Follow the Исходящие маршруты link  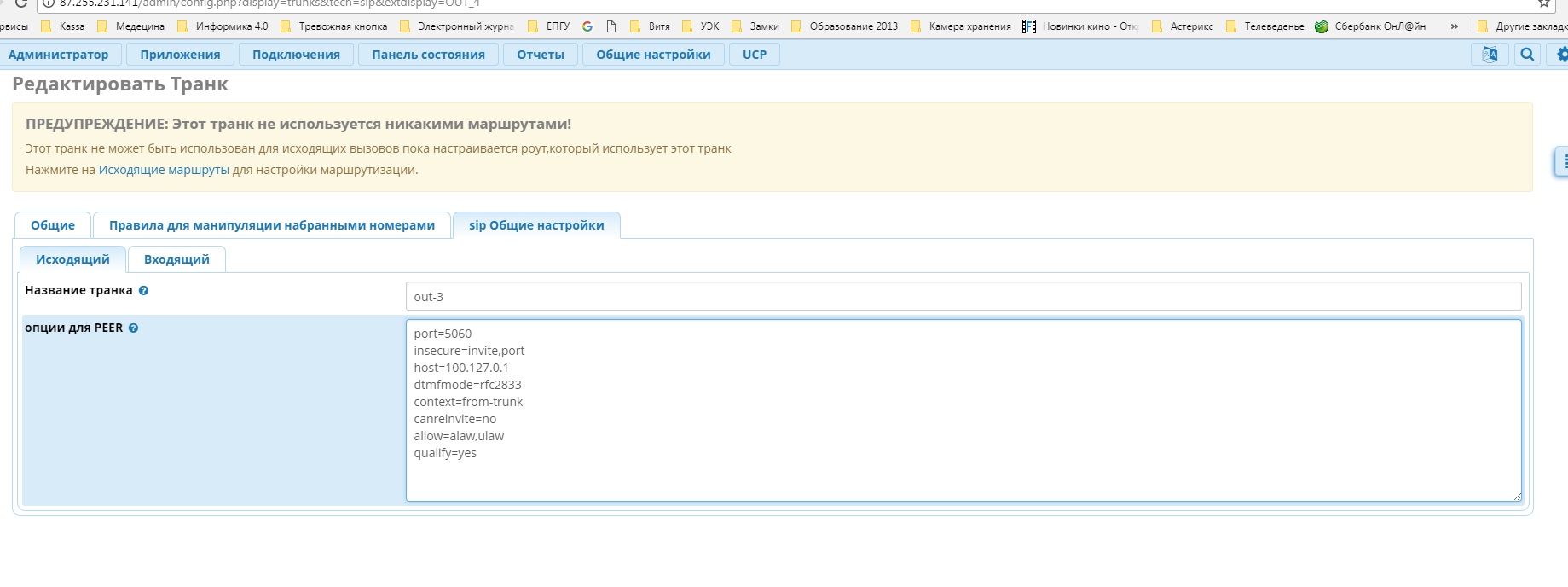pyautogui.click(x=164, y=170)
